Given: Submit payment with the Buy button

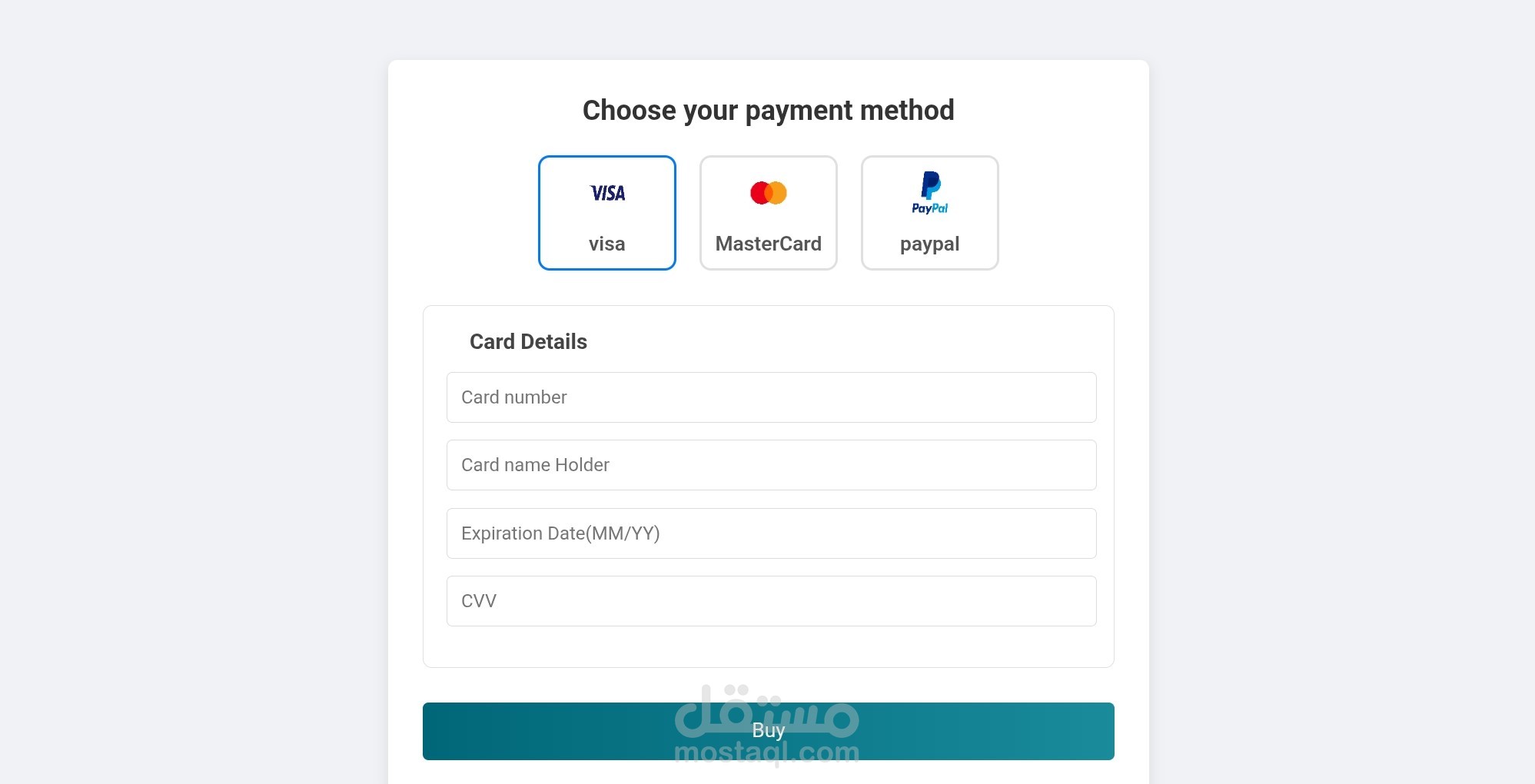Looking at the screenshot, I should 769,731.
